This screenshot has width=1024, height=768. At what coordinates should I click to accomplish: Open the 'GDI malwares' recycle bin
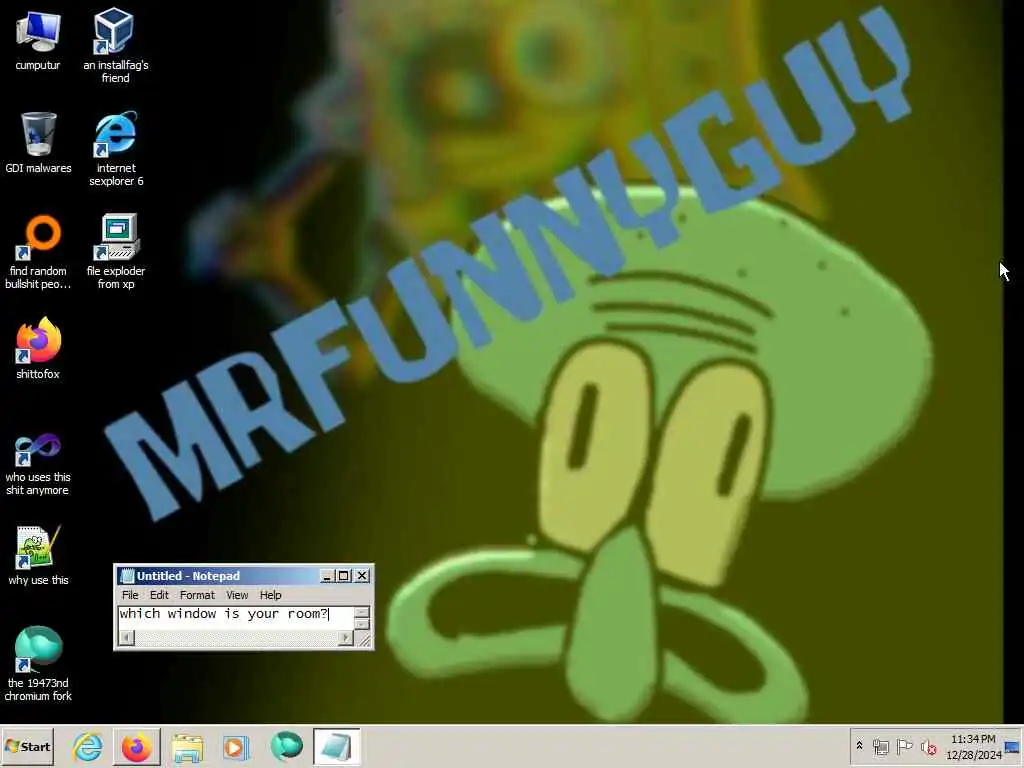38,143
